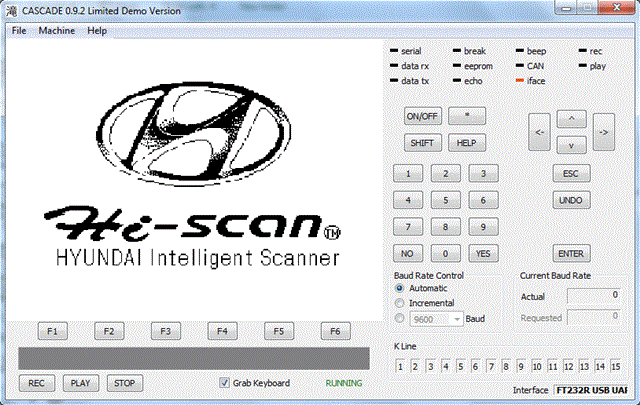Click the ESC button

(x=571, y=174)
